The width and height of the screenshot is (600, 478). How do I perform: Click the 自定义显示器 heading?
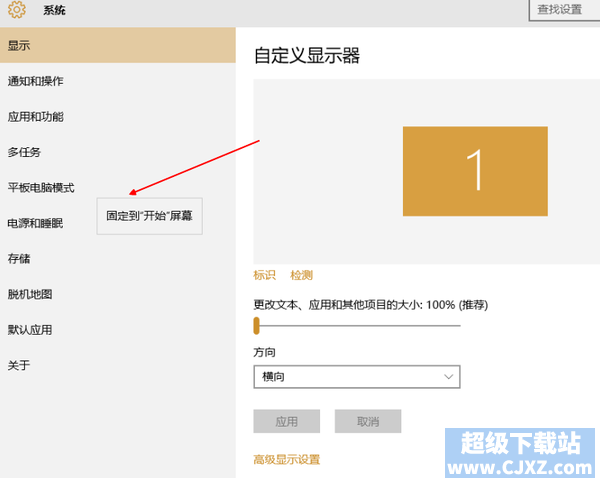307,55
